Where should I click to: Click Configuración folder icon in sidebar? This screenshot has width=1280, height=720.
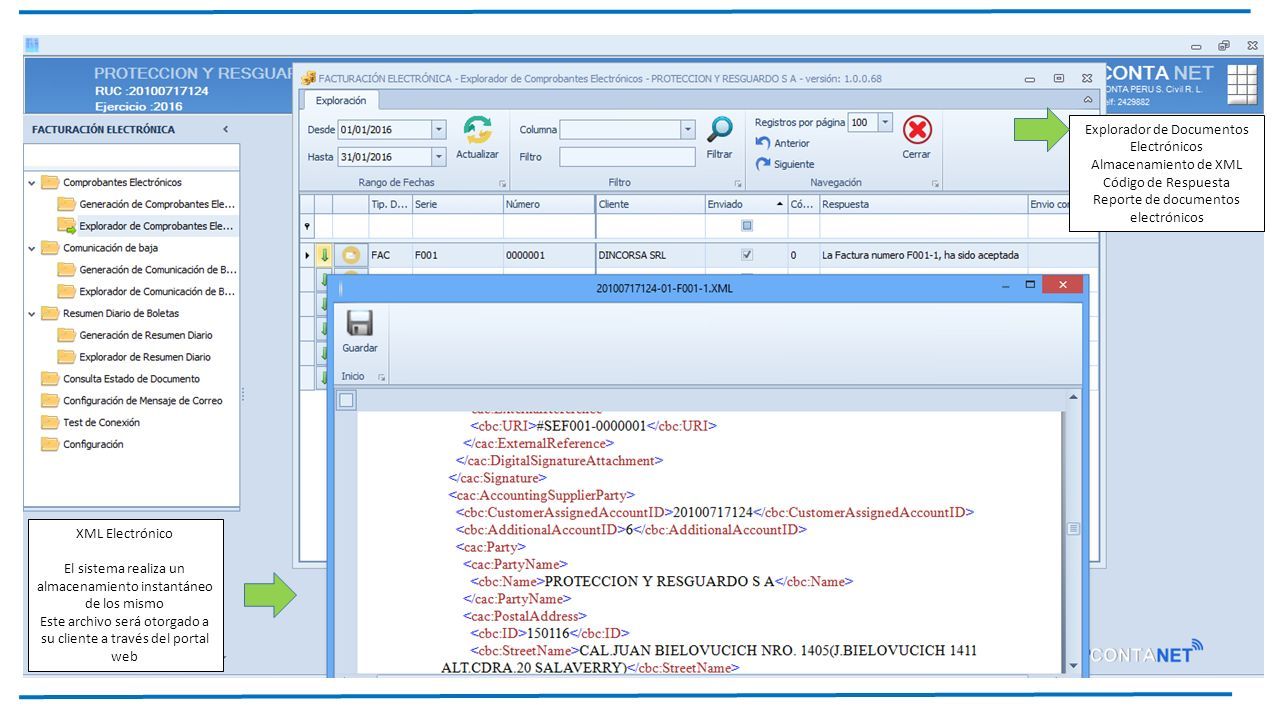49,445
